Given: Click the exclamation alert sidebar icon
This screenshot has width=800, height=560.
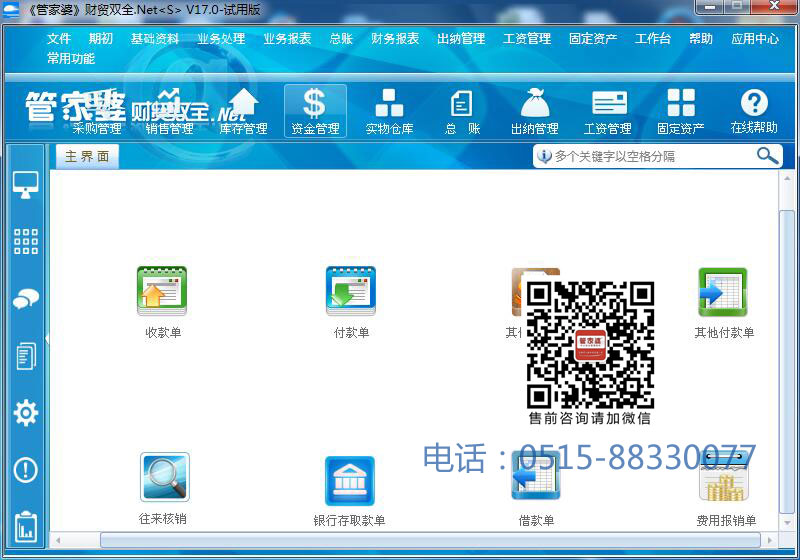Looking at the screenshot, I should (x=26, y=470).
